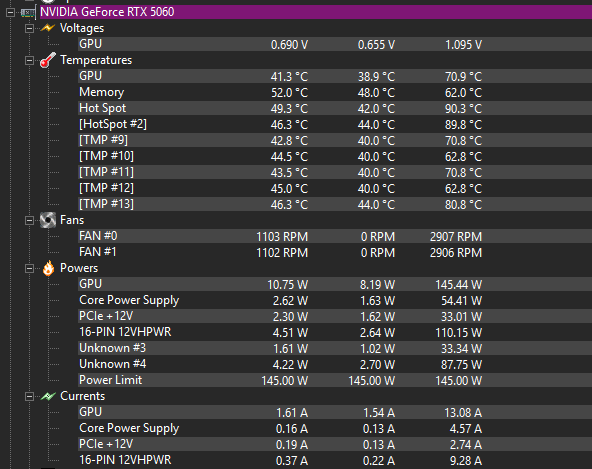Select the PCIe +12V current row
592x469 pixels.
[x=335, y=444]
